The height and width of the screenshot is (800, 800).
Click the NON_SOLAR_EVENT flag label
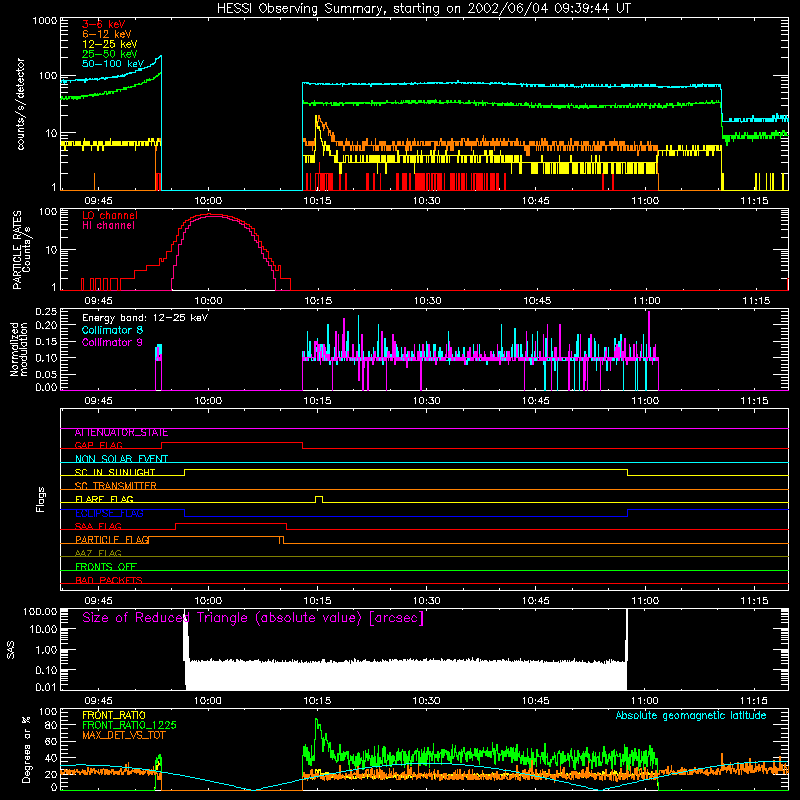[x=121, y=459]
